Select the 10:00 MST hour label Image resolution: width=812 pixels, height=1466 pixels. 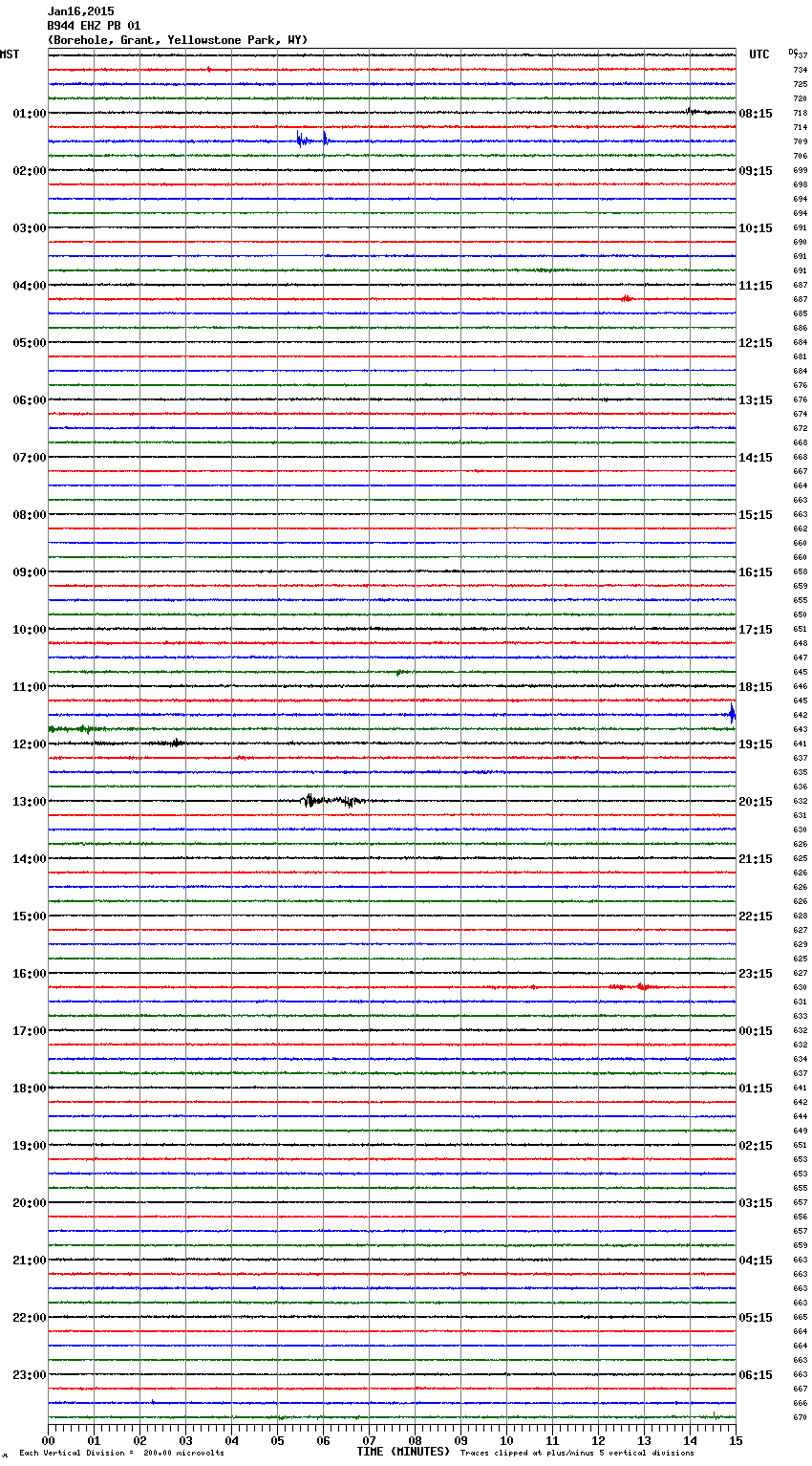point(30,630)
